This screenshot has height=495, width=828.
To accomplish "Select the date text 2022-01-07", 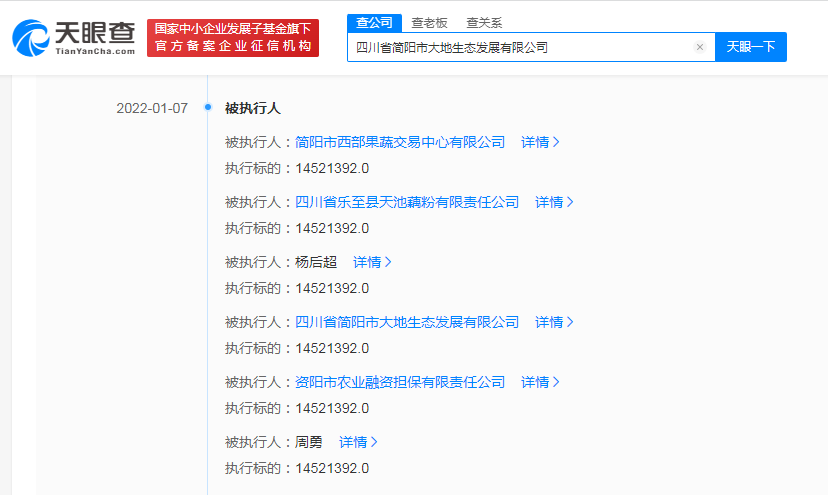I will (152, 108).
